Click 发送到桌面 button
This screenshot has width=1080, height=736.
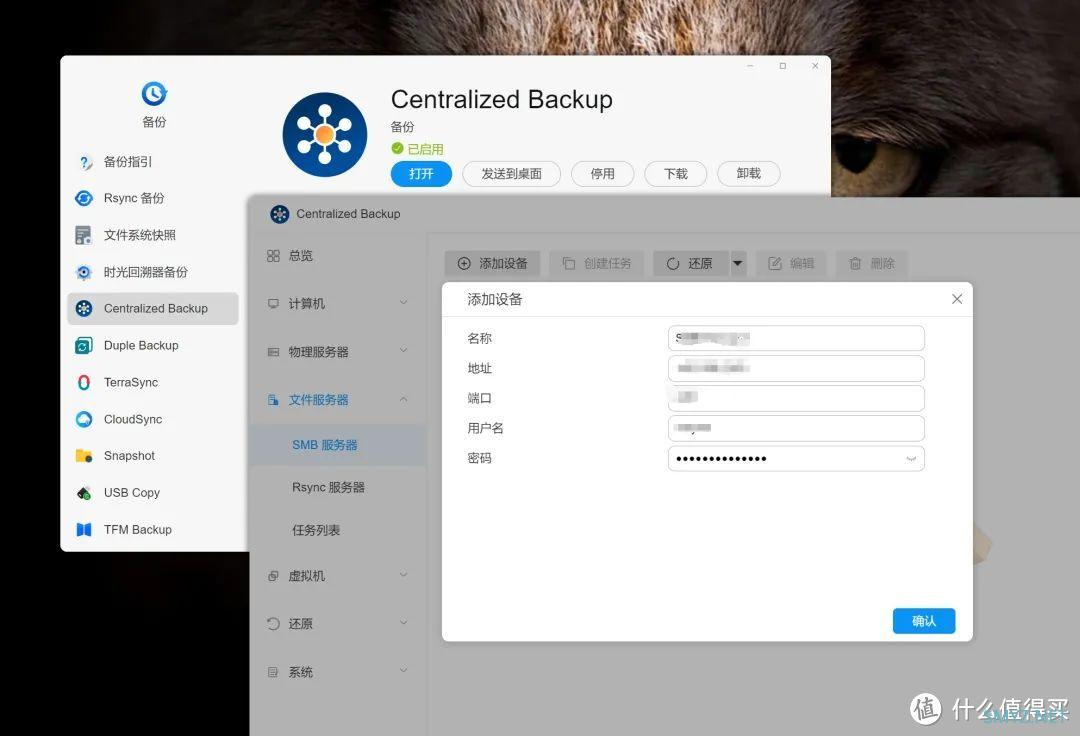pos(512,174)
